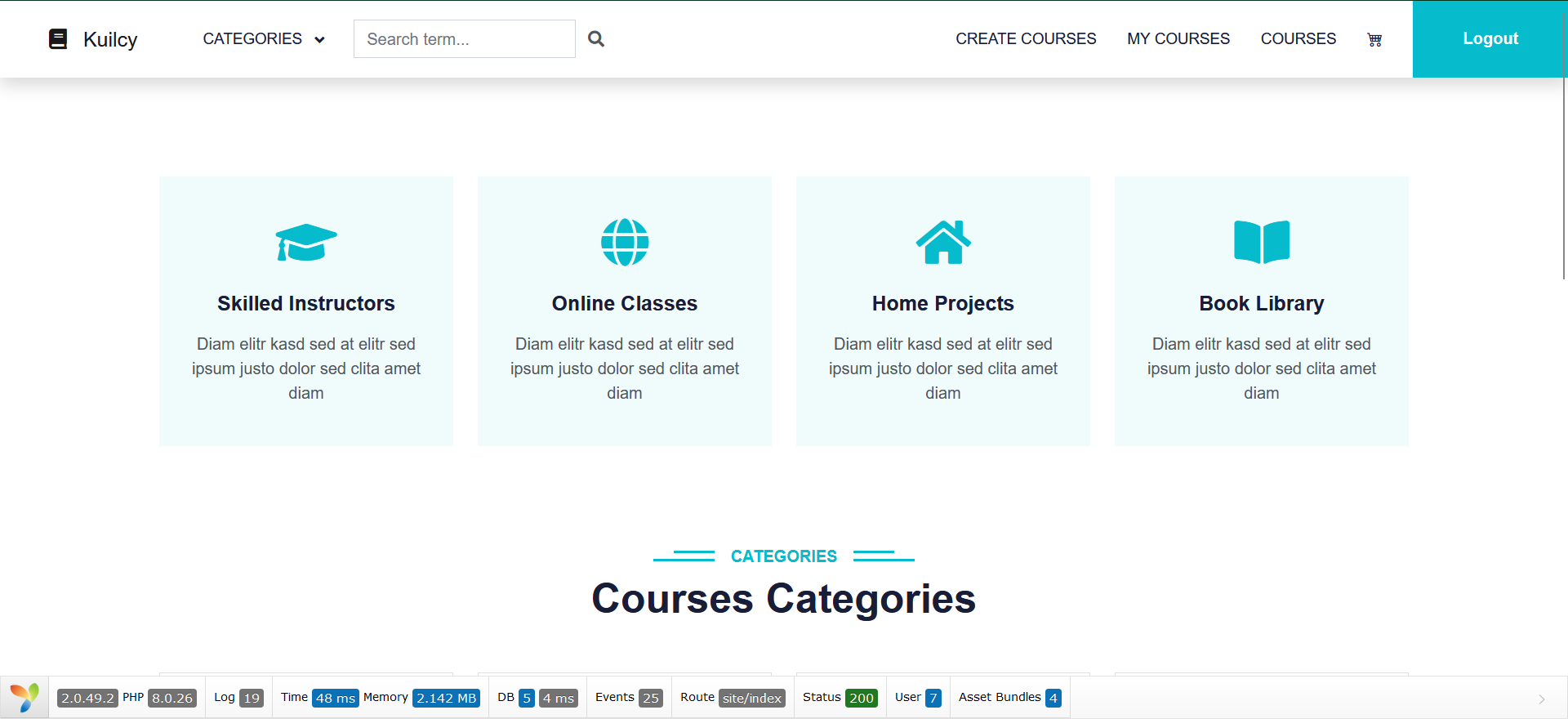Click the Status 200 debug item
The width and height of the screenshot is (1568, 719).
[x=839, y=698]
